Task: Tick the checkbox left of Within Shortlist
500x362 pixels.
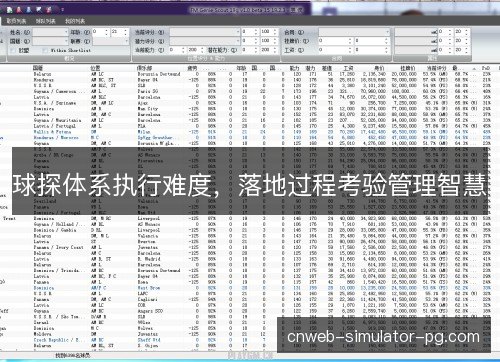Action: [x=13, y=51]
